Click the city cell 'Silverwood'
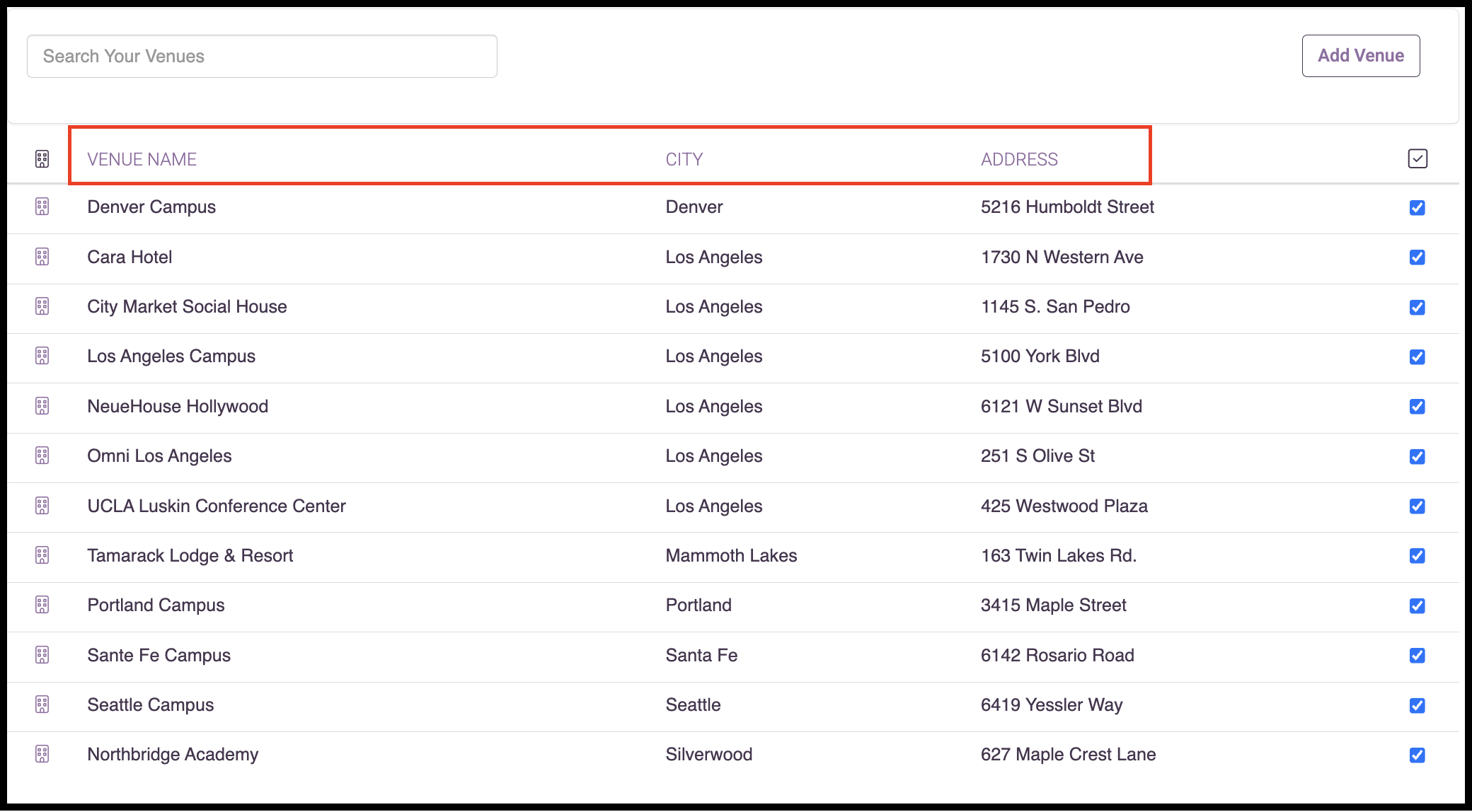Screen dimensions: 1472x812 (x=708, y=754)
